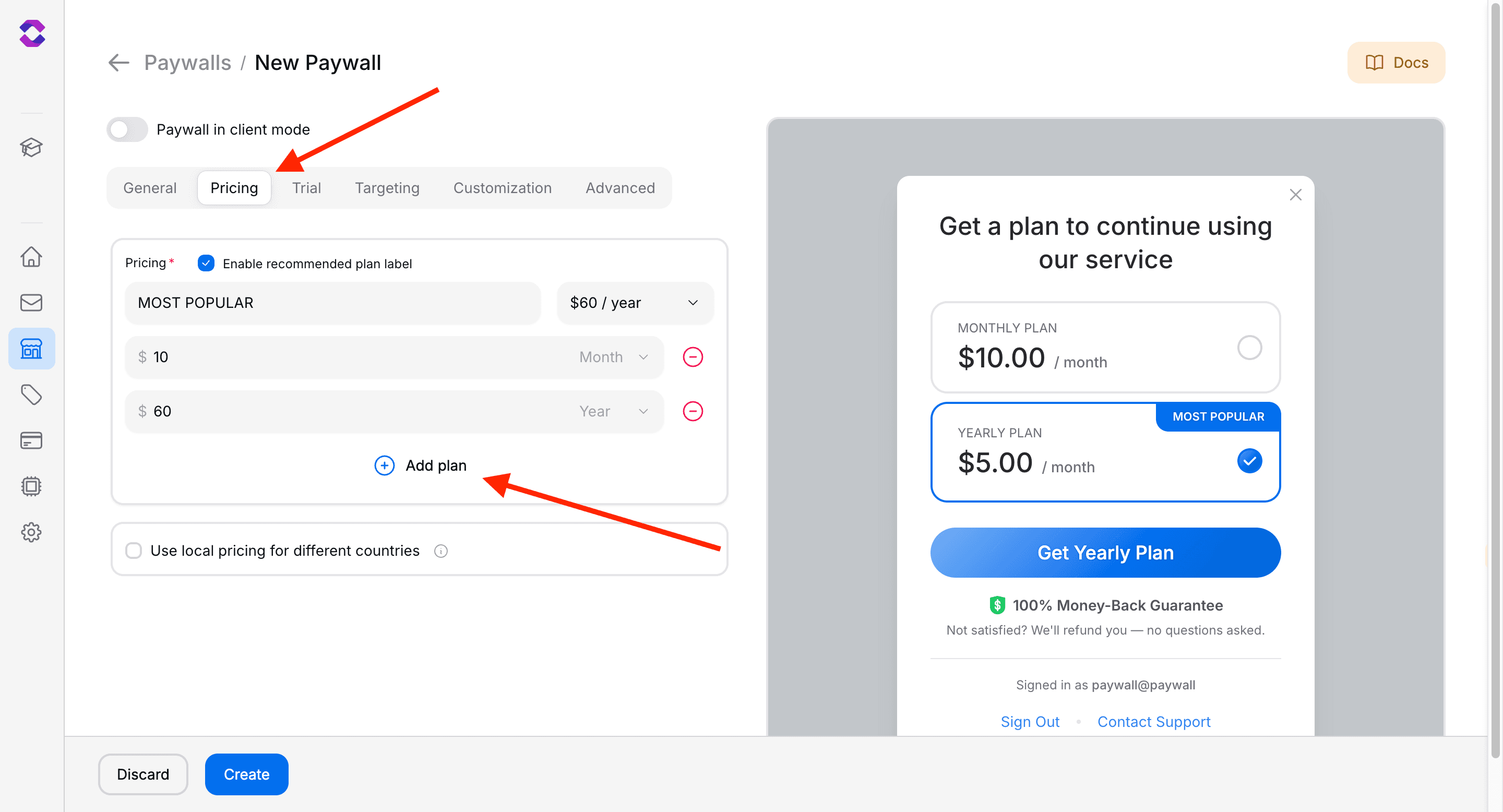1503x812 pixels.
Task: Open the graduation cap academy icon
Action: (31, 148)
